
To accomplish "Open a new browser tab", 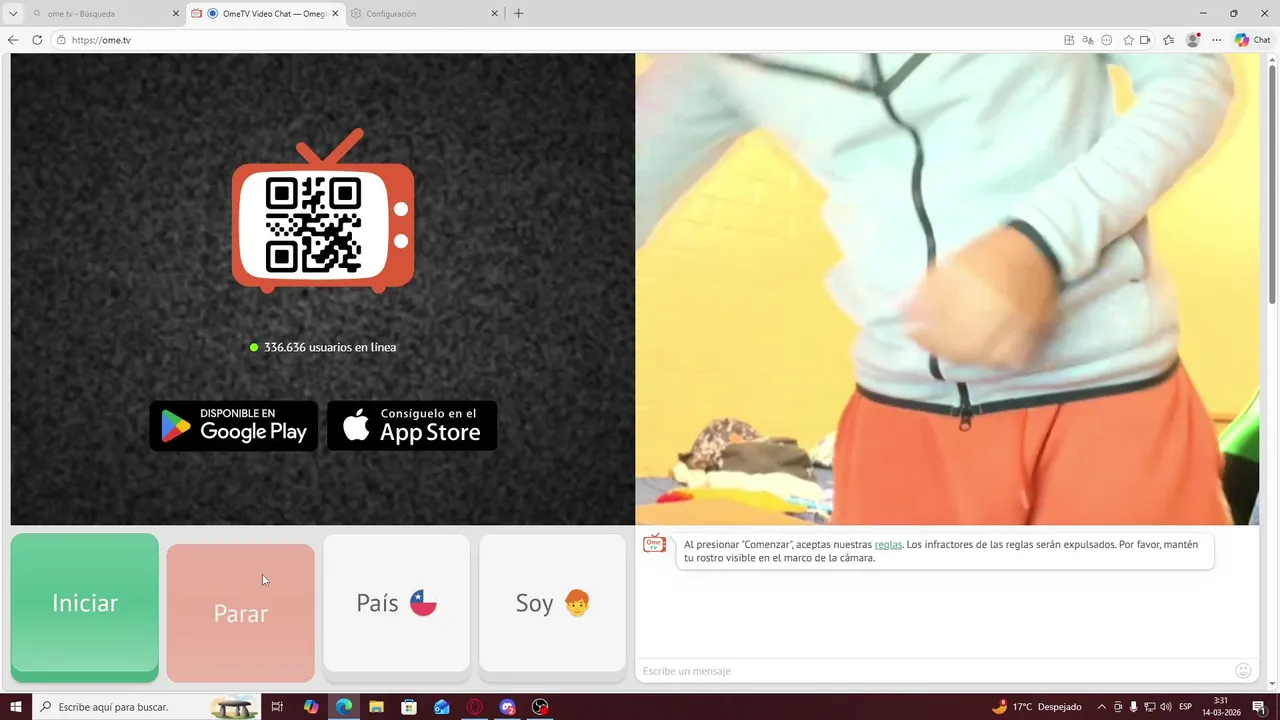I will (518, 14).
